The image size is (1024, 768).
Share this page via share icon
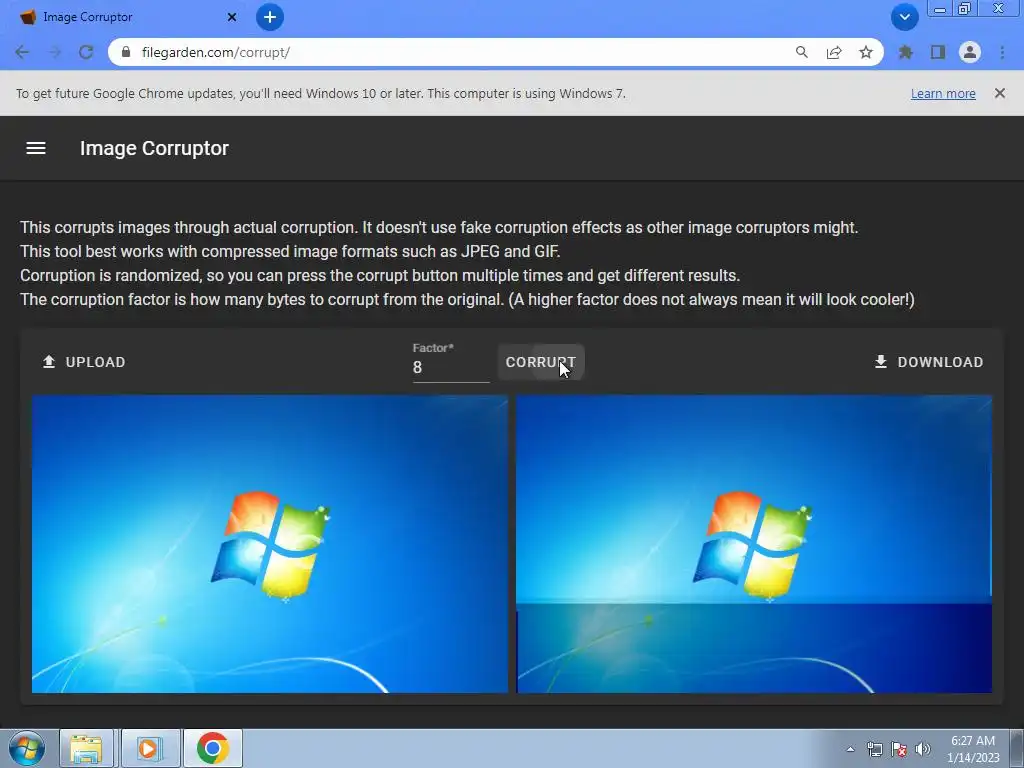point(834,52)
